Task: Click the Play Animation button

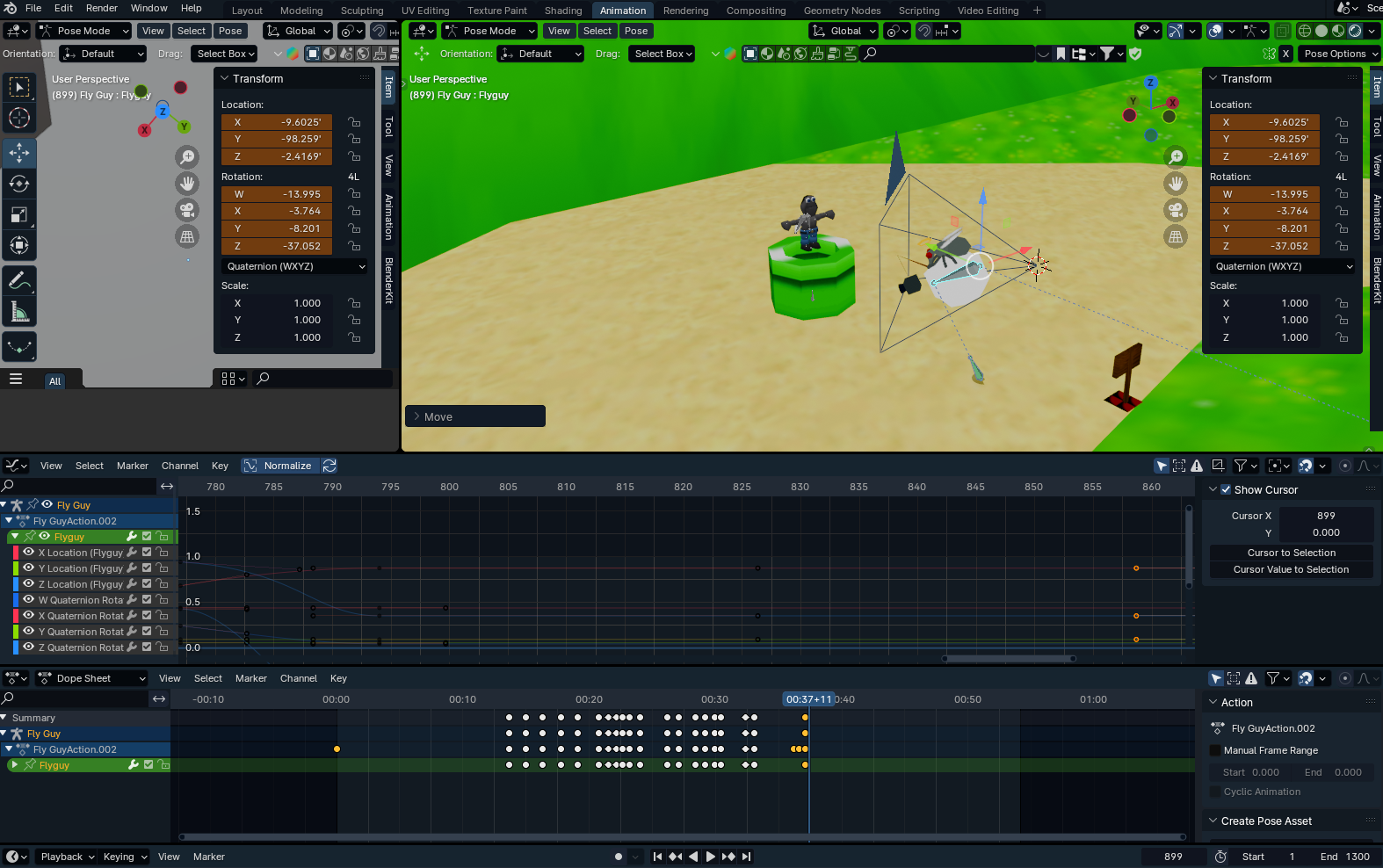Action: [x=711, y=857]
